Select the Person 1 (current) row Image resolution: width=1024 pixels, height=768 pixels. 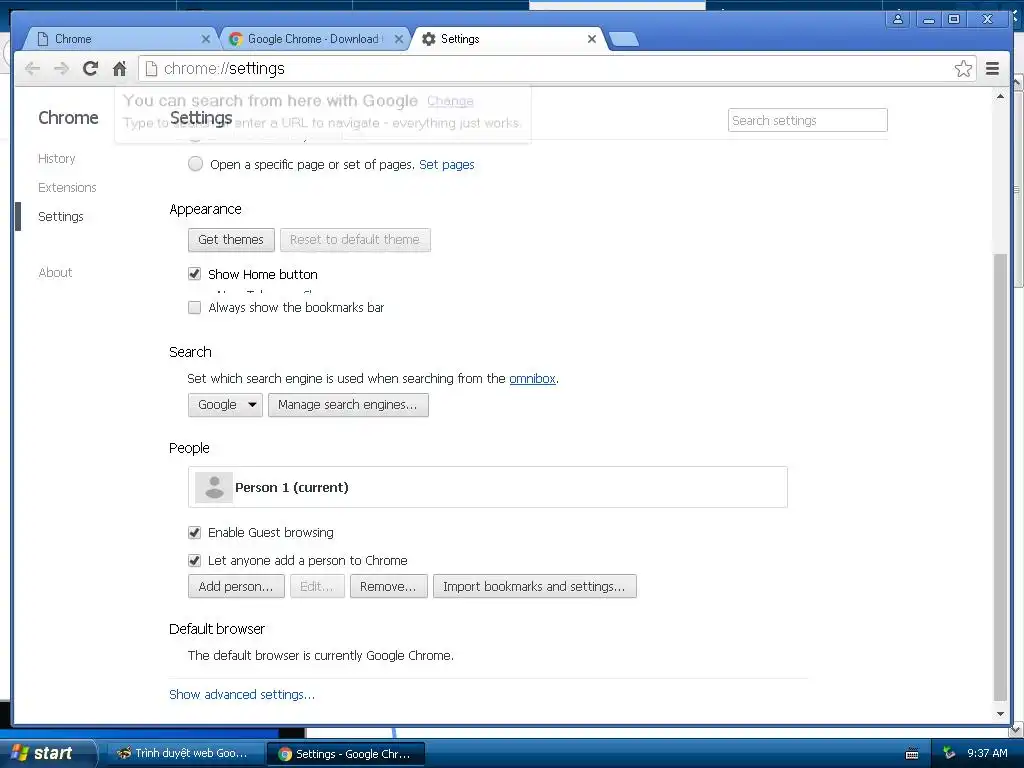point(488,487)
